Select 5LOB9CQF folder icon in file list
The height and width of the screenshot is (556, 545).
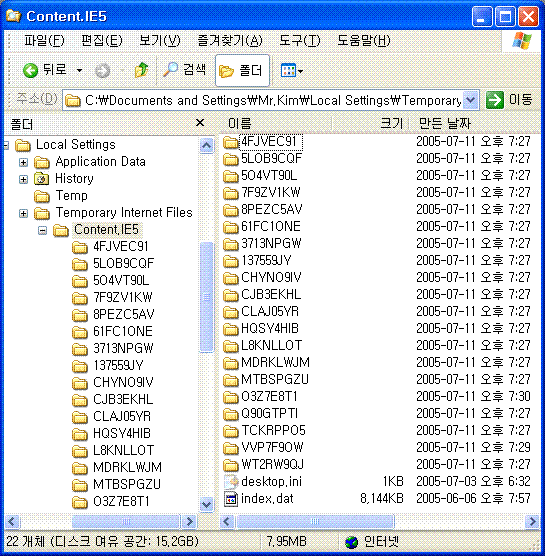pos(230,159)
